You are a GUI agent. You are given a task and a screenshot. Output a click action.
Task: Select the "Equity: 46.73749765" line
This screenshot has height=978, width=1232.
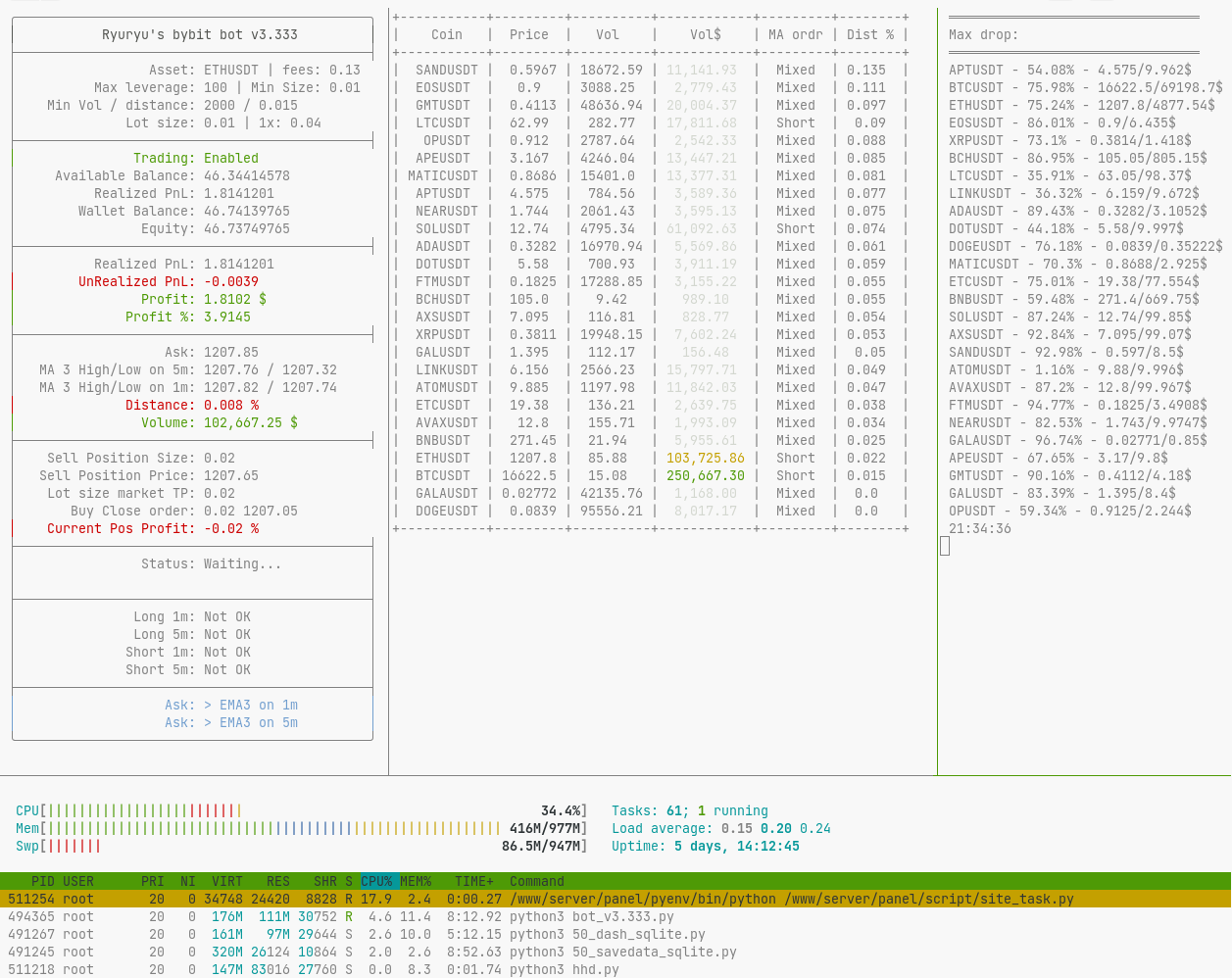point(216,228)
